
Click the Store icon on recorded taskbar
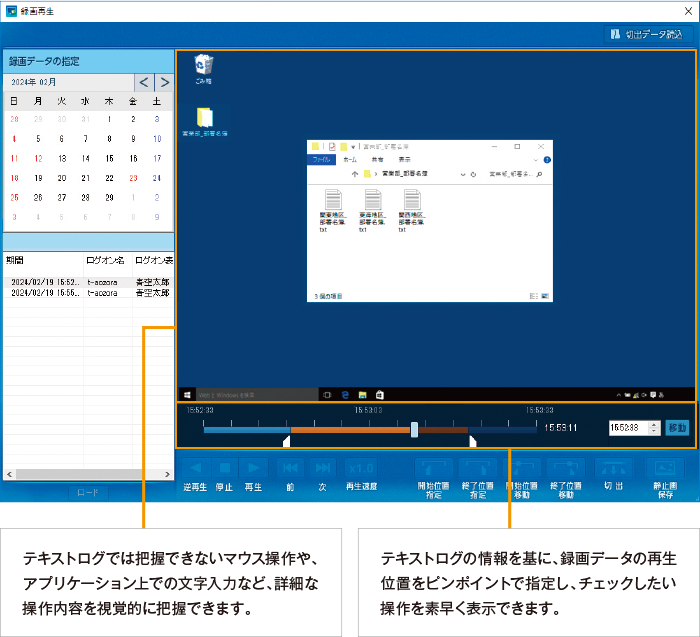click(380, 395)
